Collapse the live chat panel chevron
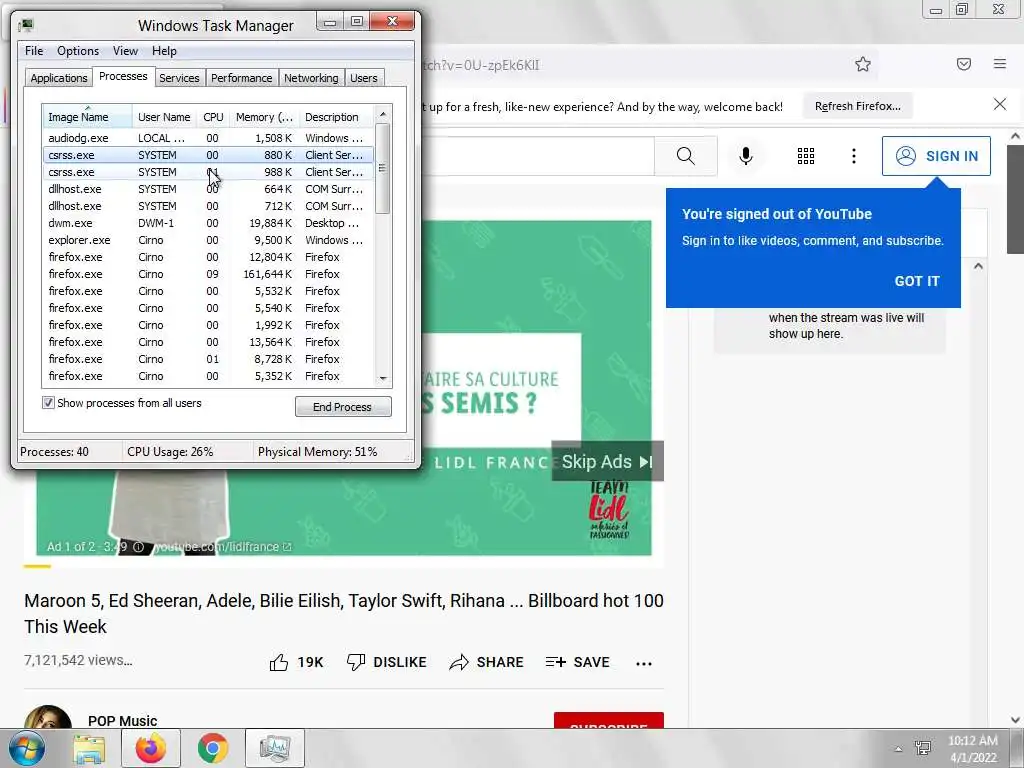1024x768 pixels. 978,266
